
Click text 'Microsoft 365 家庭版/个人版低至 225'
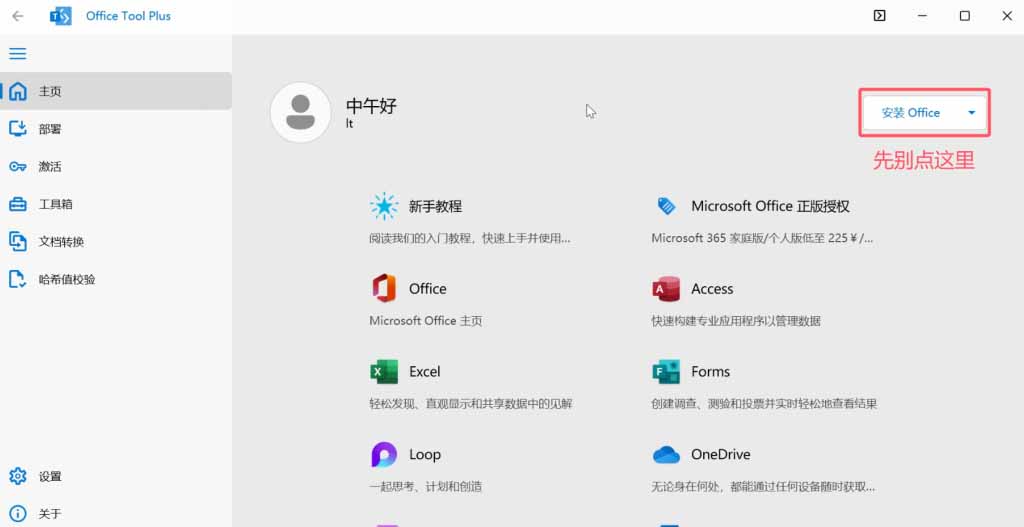click(749, 238)
